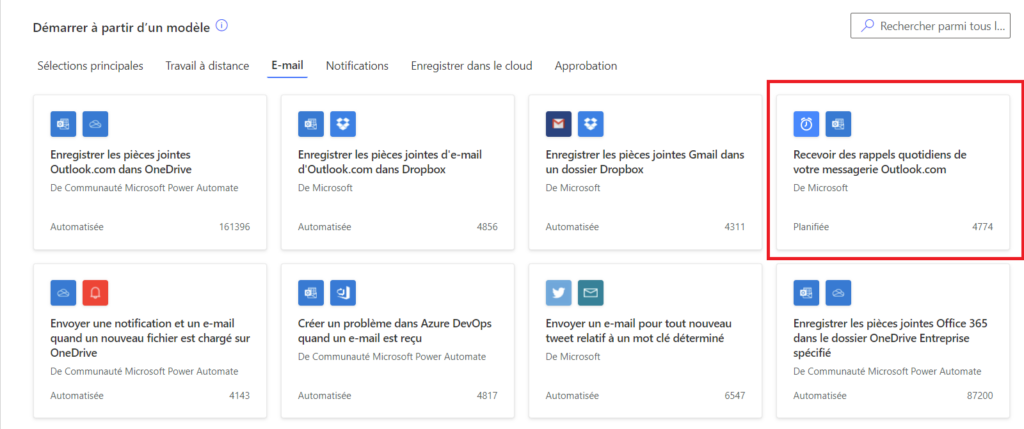
Task: Select the Notifications tab
Action: pos(357,66)
